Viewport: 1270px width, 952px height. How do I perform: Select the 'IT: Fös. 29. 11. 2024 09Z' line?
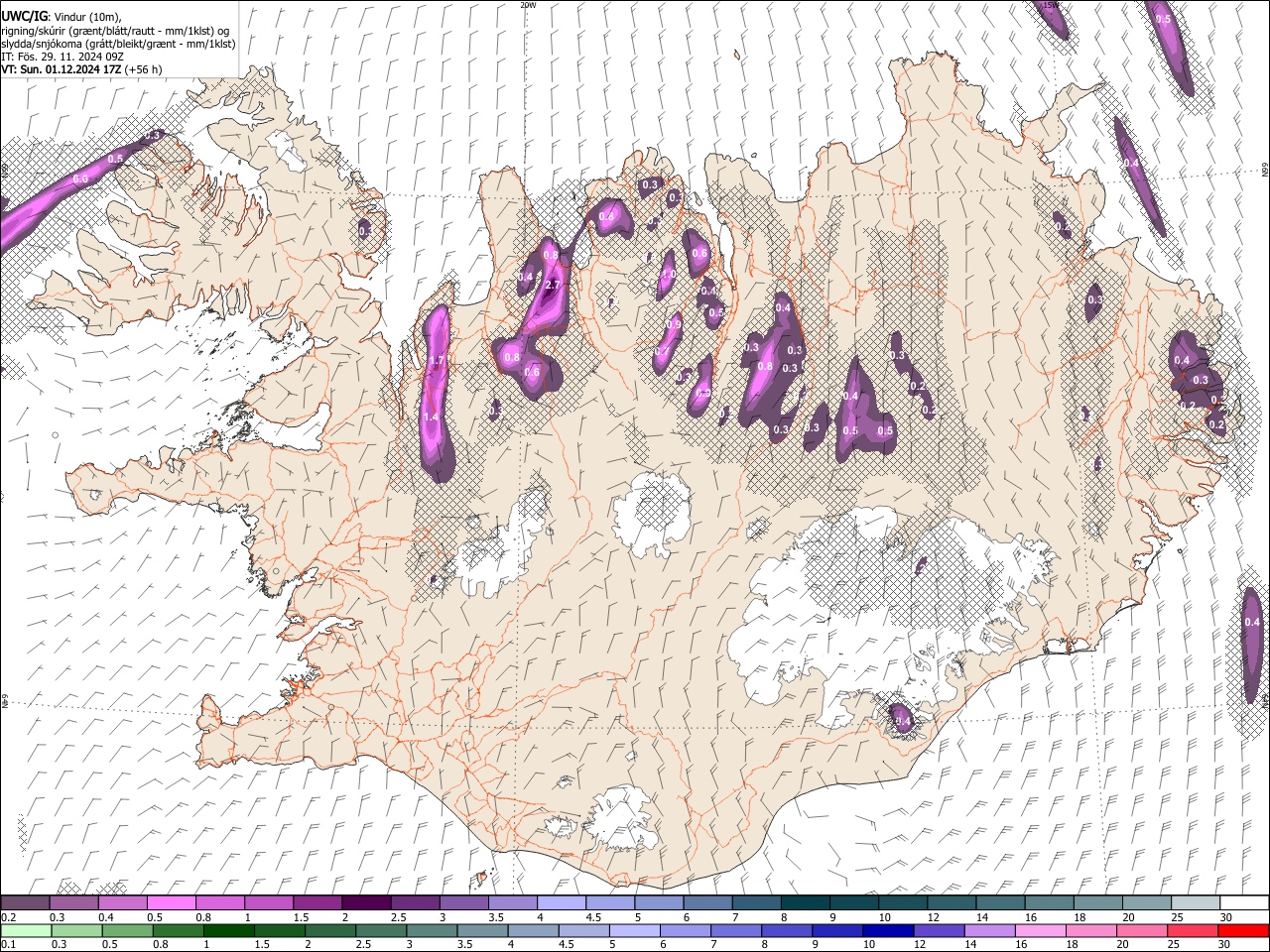[x=63, y=57]
